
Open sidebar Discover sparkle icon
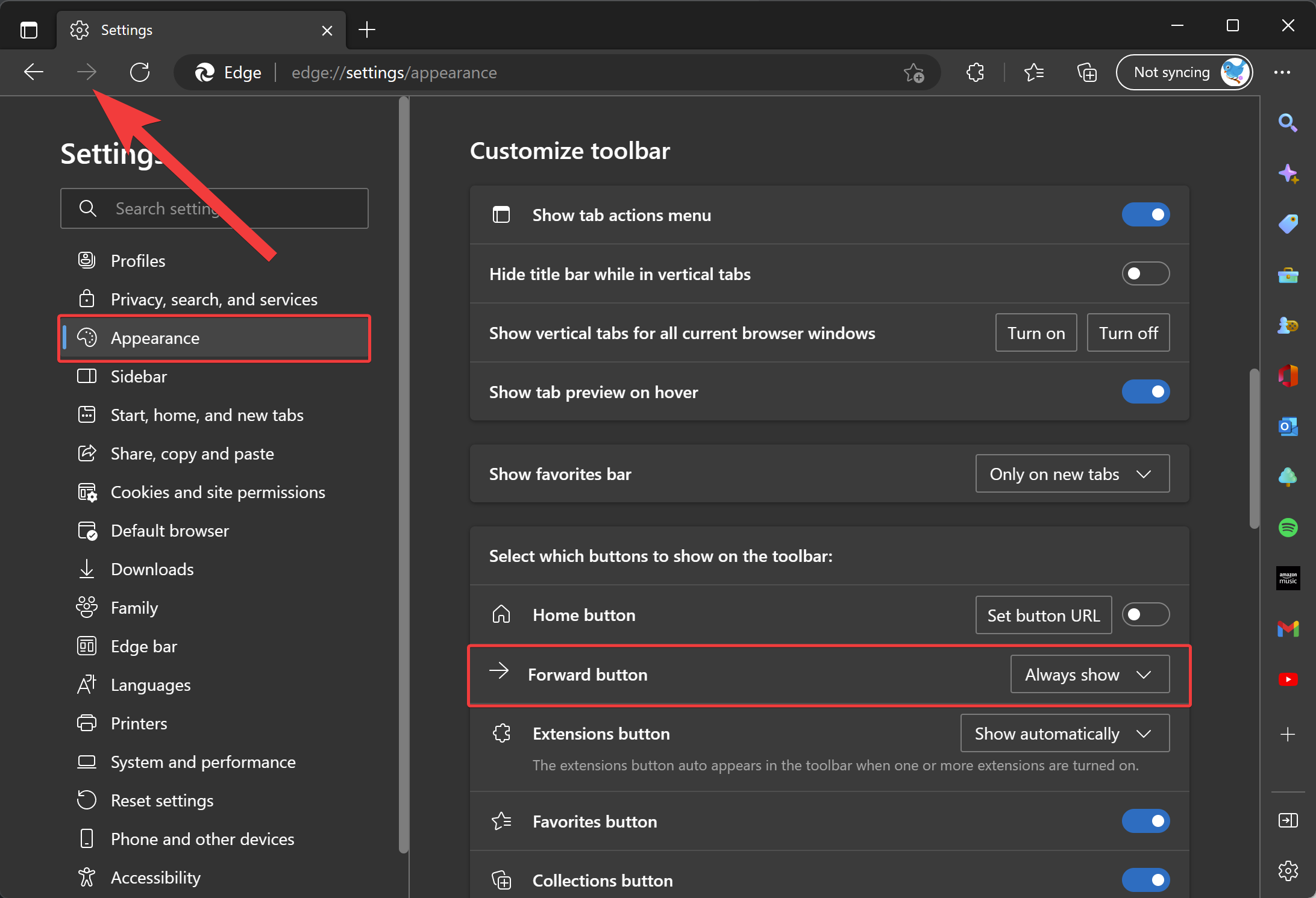tap(1288, 174)
